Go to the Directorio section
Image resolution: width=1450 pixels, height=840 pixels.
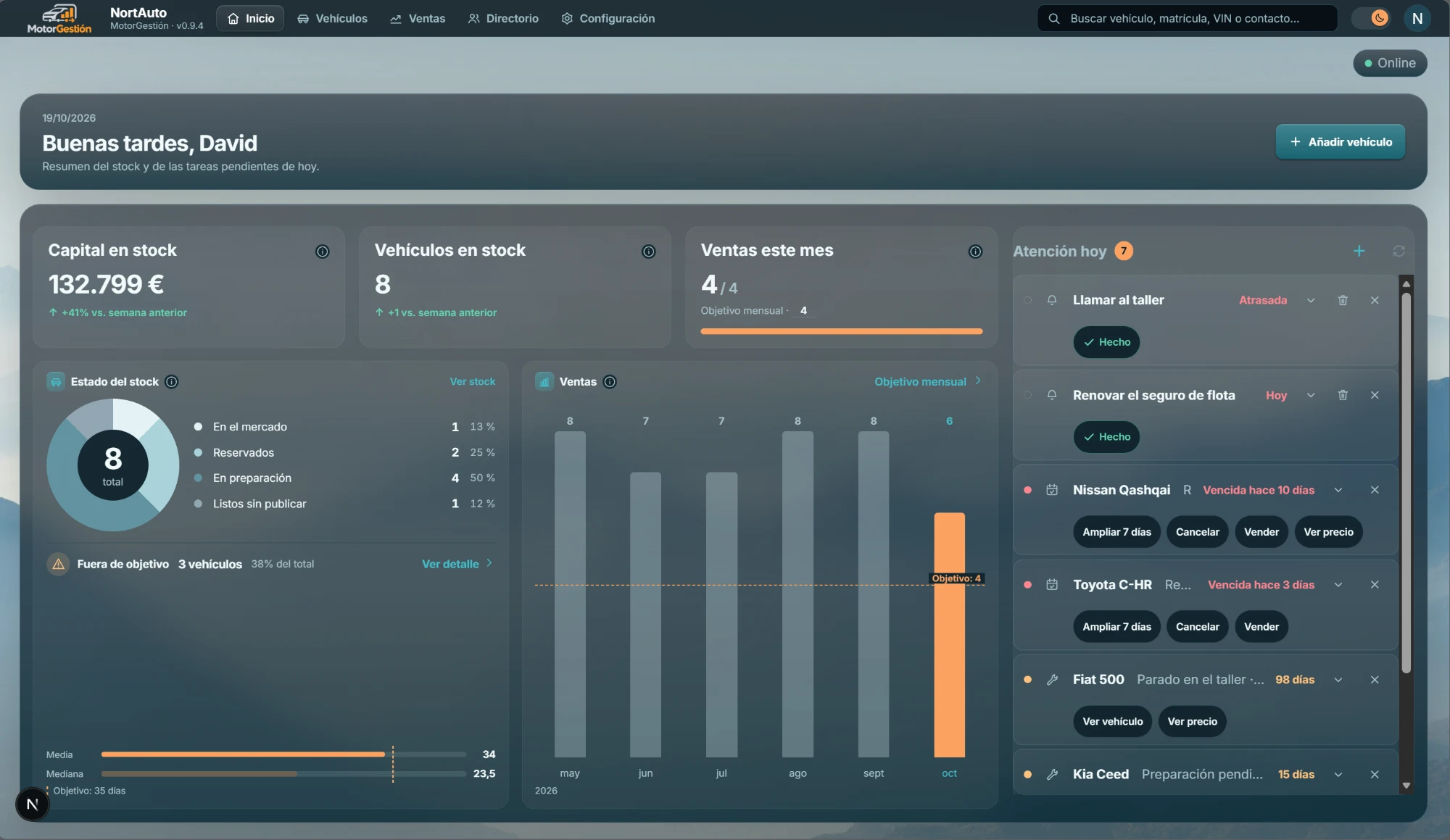point(503,18)
